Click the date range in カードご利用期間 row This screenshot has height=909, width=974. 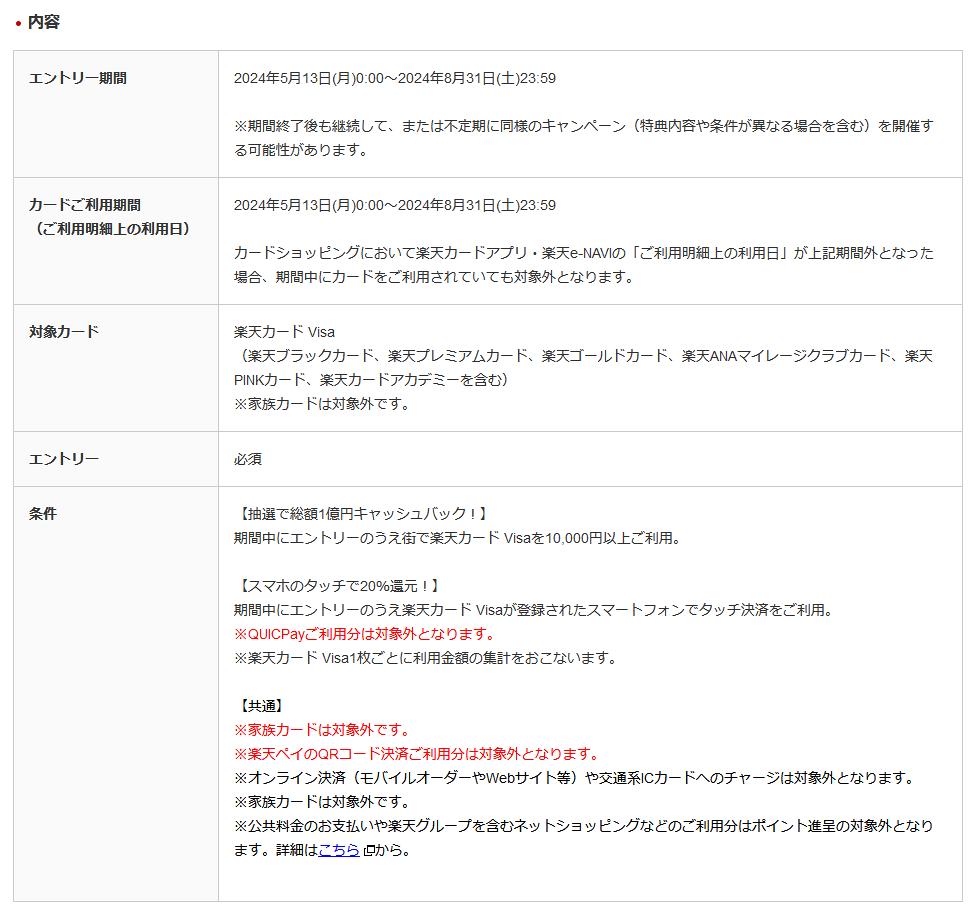coord(394,205)
